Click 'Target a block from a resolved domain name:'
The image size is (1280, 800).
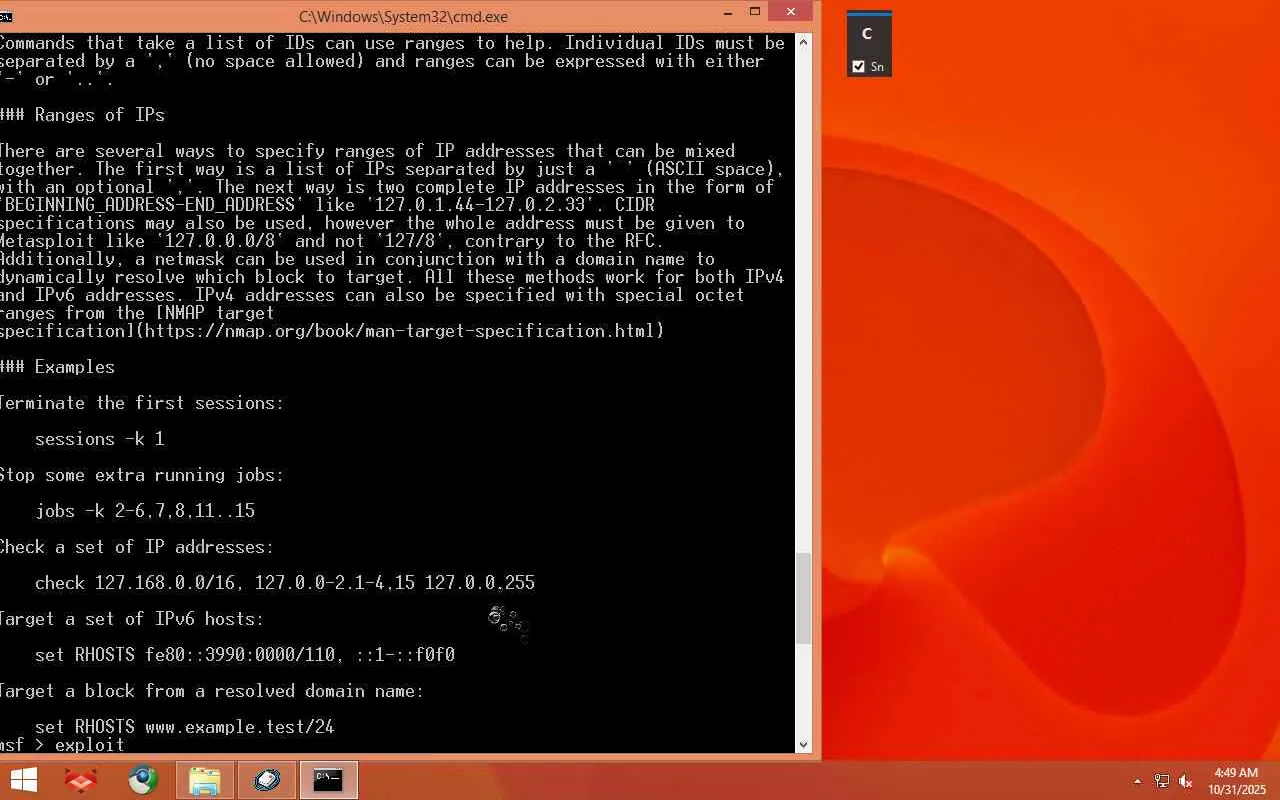pyautogui.click(x=212, y=691)
